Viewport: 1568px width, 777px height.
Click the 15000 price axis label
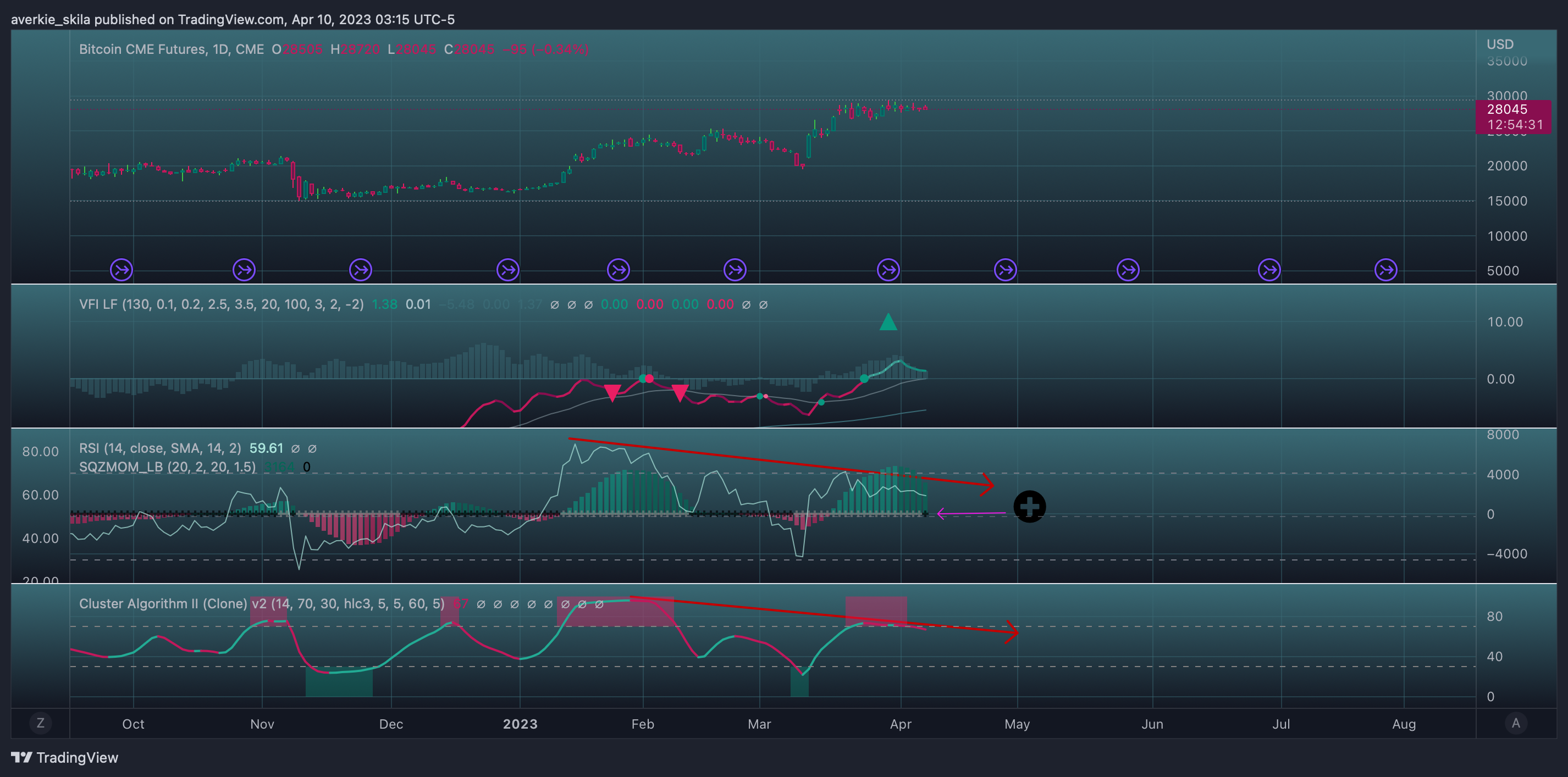pyautogui.click(x=1507, y=201)
